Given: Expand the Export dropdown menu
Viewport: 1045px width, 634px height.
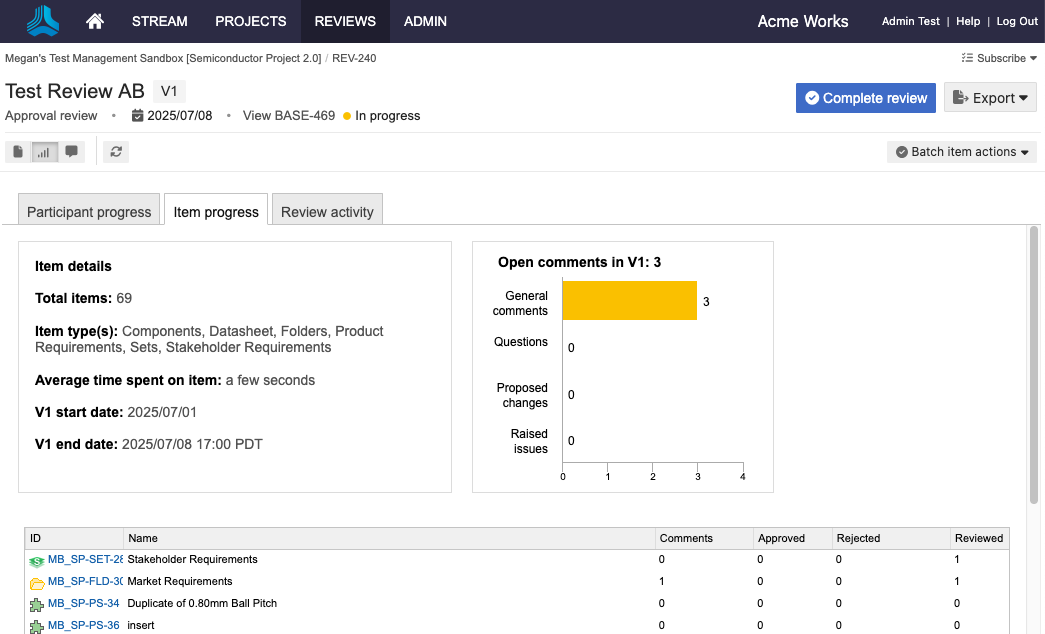Looking at the screenshot, I should (x=989, y=98).
